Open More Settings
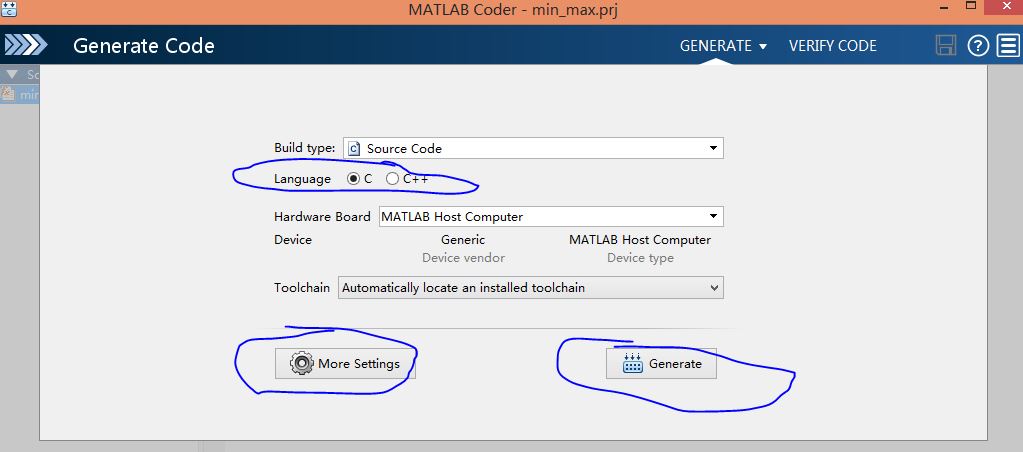 click(345, 363)
